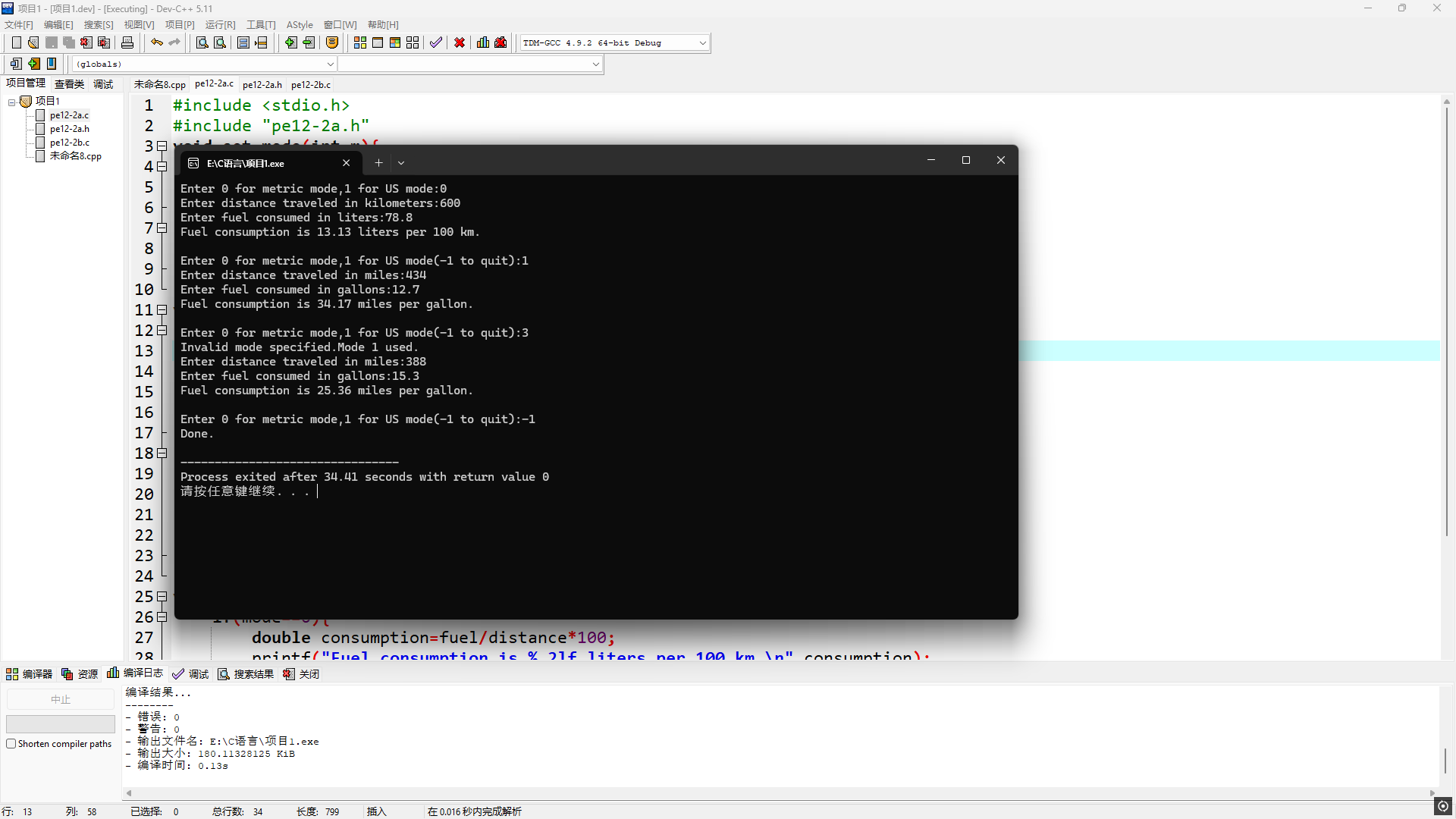Open the (globals) scope dropdown
Screen dimensions: 1456x819
click(x=330, y=64)
